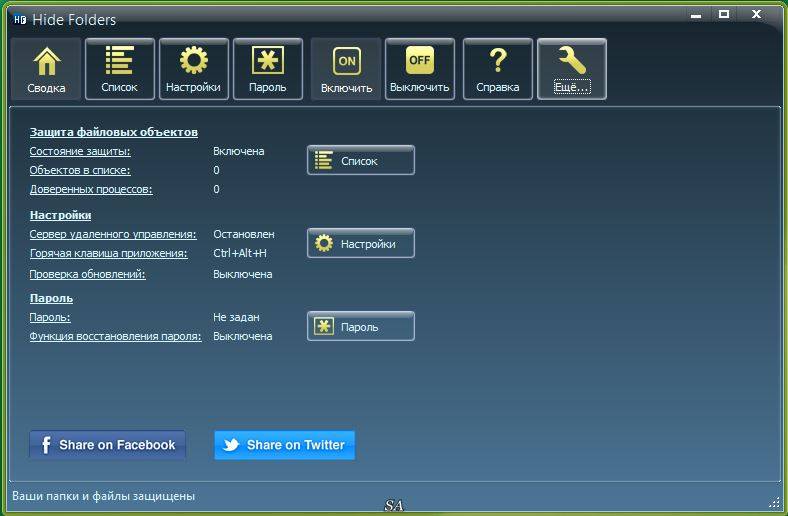Close the Hide Folders window
The image size is (788, 516).
pyautogui.click(x=756, y=15)
